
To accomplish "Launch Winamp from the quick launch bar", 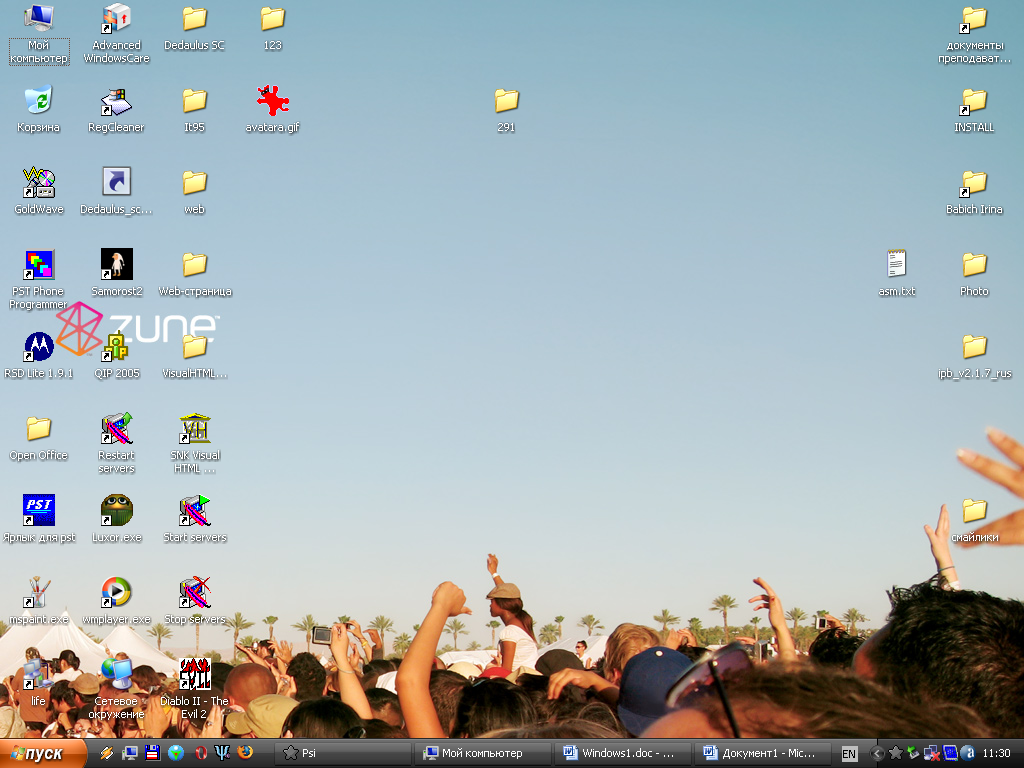I will 106,753.
